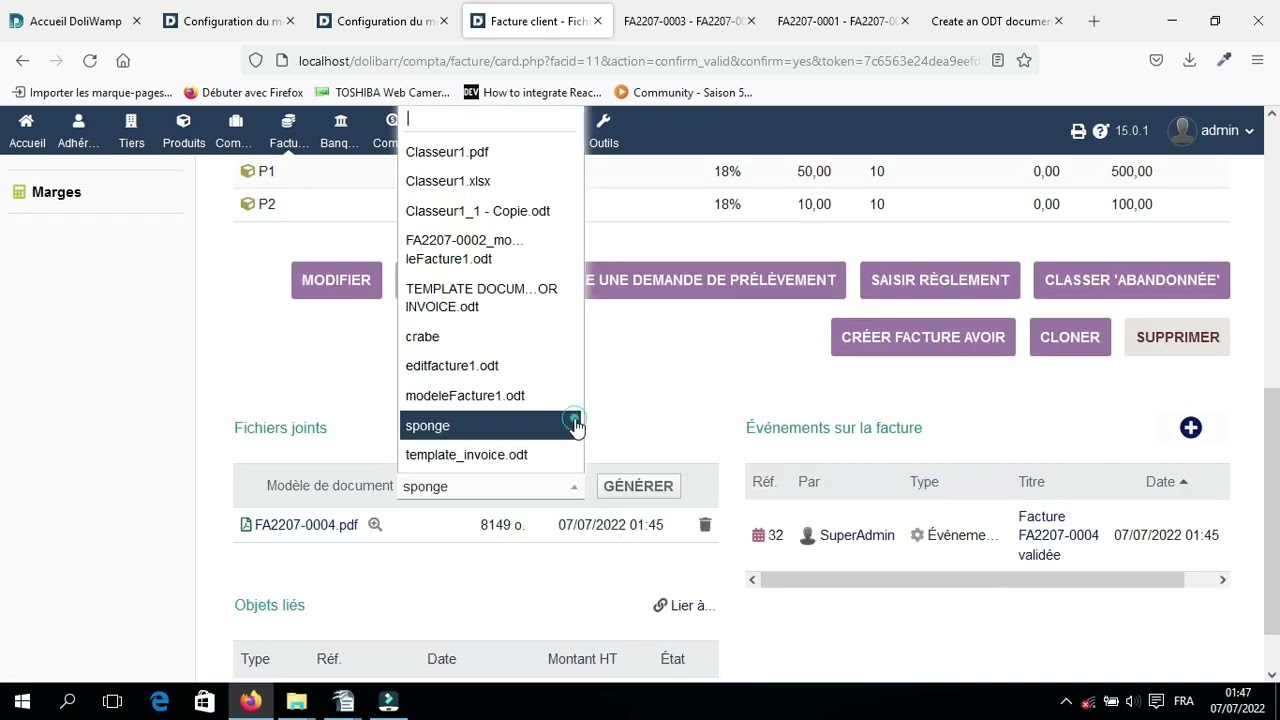The height and width of the screenshot is (720, 1280).
Task: Preview FA2207-0004.pdf with magnifier icon
Action: 375,524
